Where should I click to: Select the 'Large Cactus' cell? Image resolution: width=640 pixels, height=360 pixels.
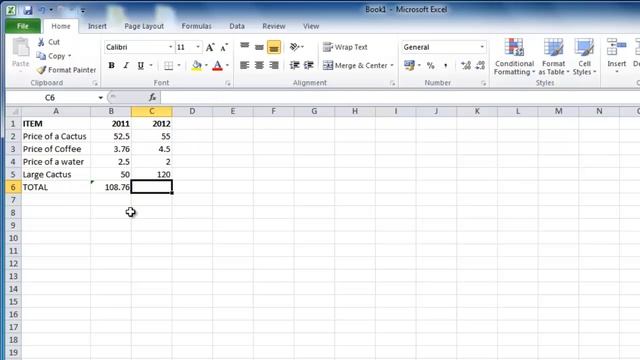[56, 175]
